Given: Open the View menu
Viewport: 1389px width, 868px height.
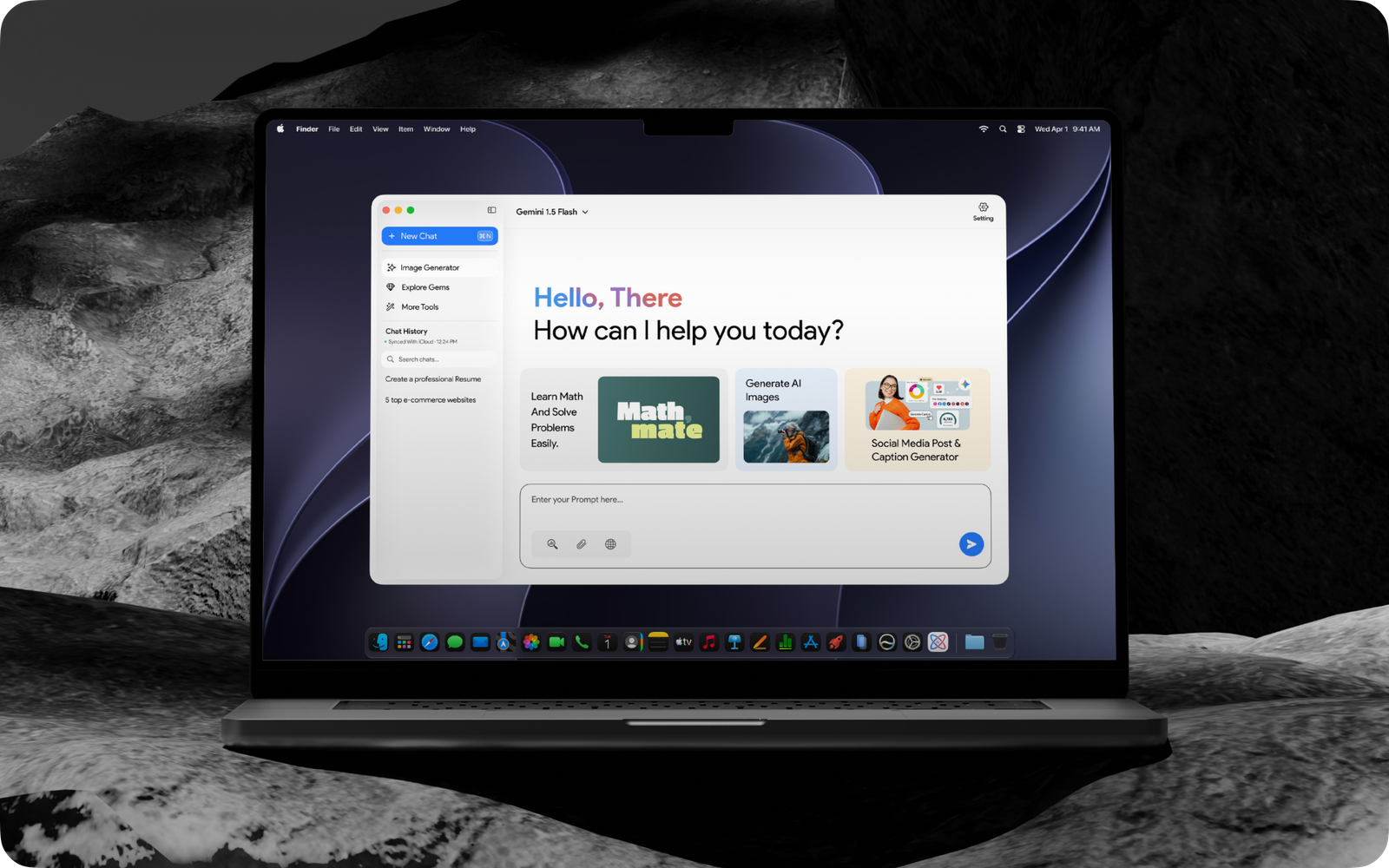Looking at the screenshot, I should 380,129.
